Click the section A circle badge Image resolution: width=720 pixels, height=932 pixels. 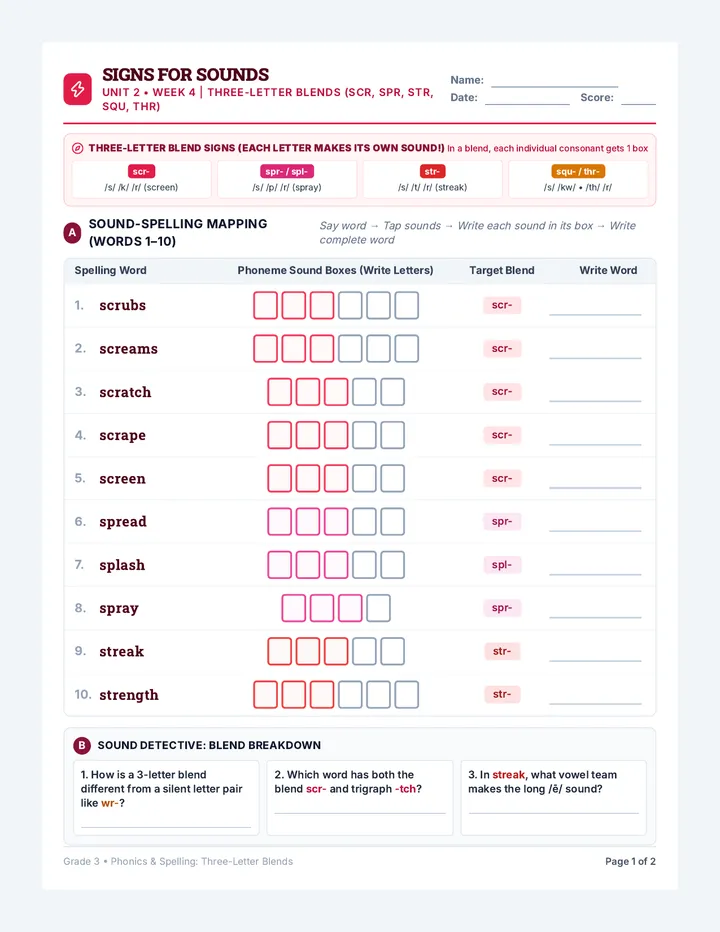coord(73,232)
